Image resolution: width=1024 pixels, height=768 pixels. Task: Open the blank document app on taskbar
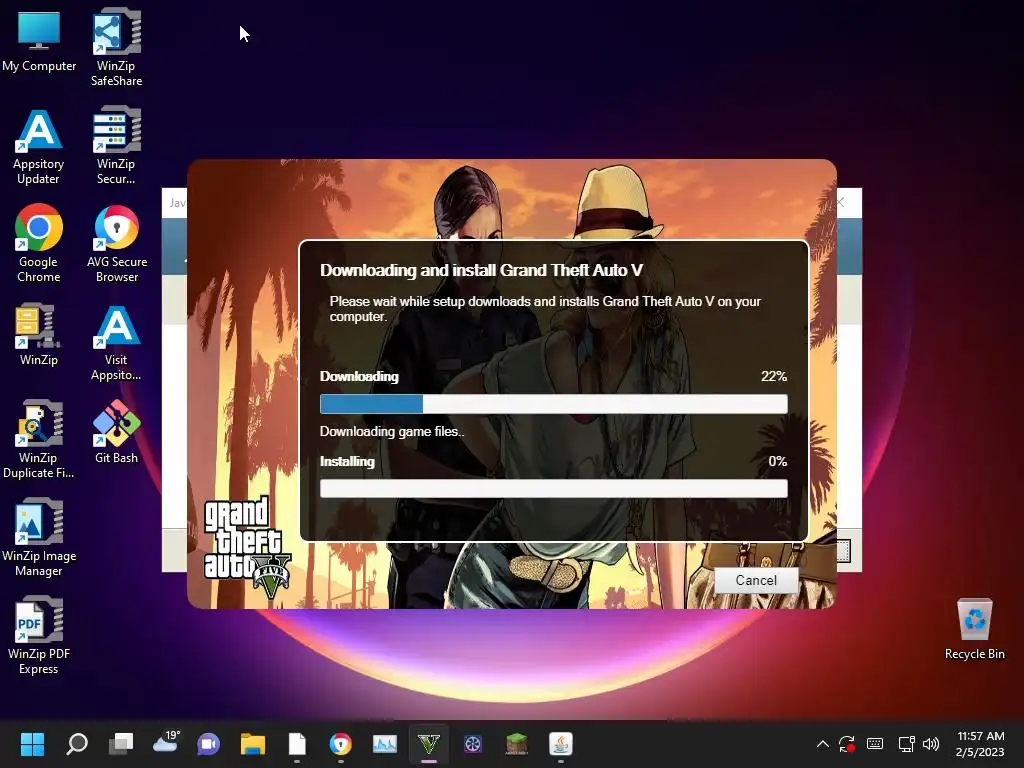[x=297, y=744]
